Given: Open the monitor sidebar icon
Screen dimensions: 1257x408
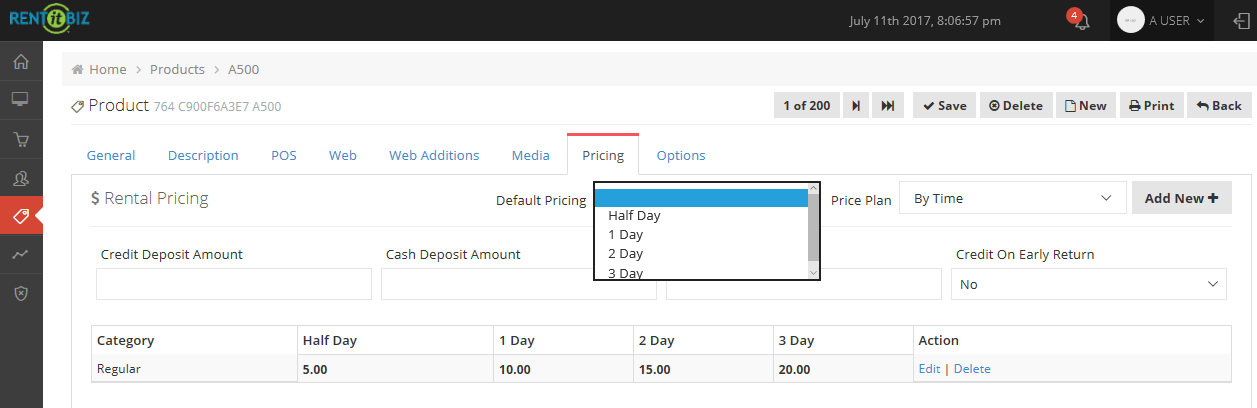Looking at the screenshot, I should (x=20, y=100).
